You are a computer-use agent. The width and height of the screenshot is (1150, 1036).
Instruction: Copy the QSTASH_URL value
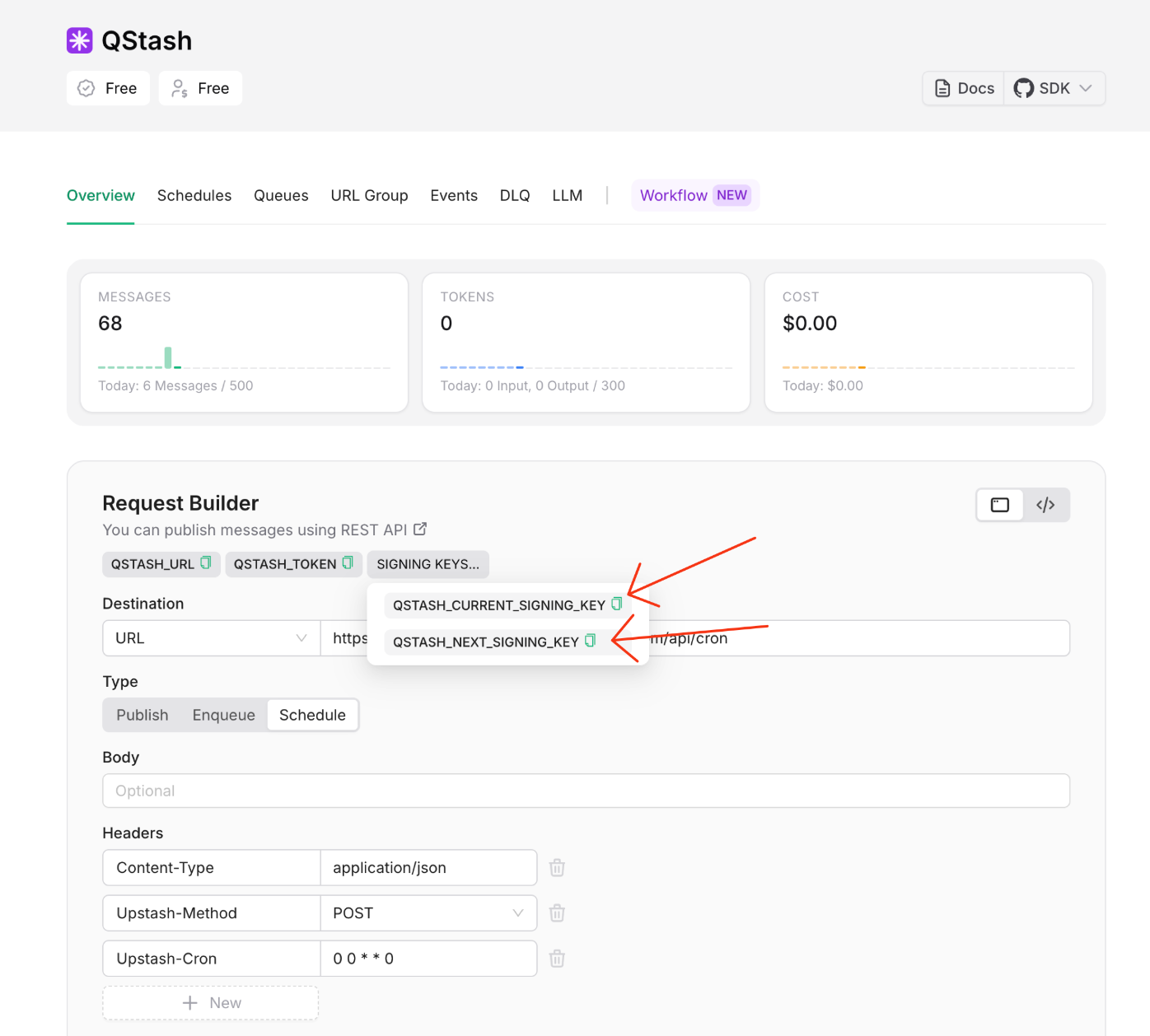click(206, 562)
